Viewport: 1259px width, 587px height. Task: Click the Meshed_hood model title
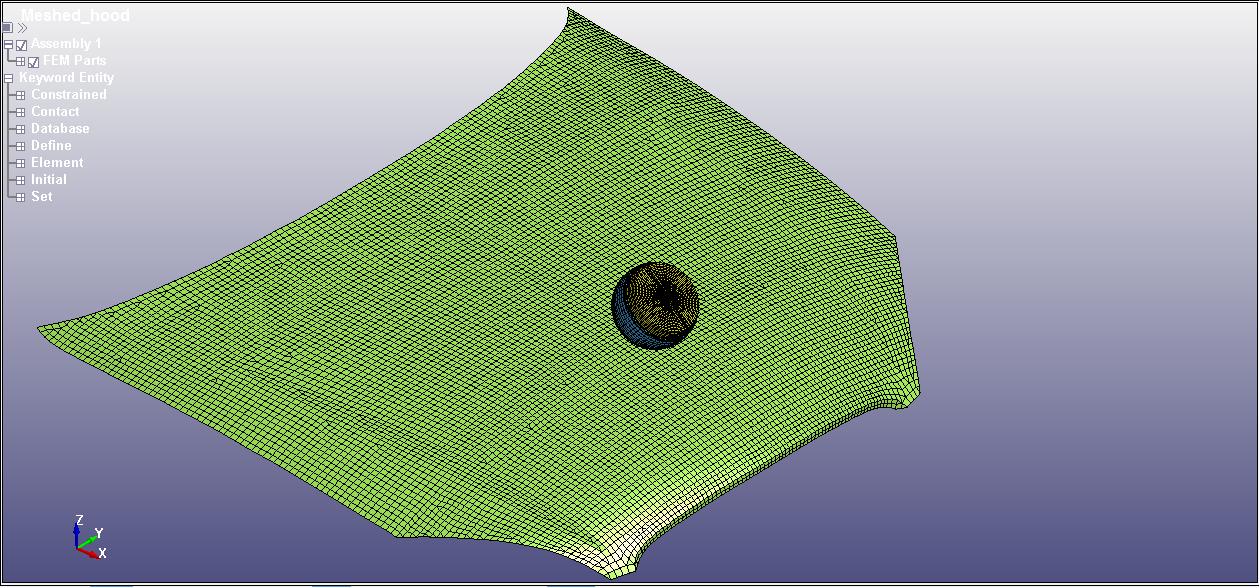click(75, 15)
